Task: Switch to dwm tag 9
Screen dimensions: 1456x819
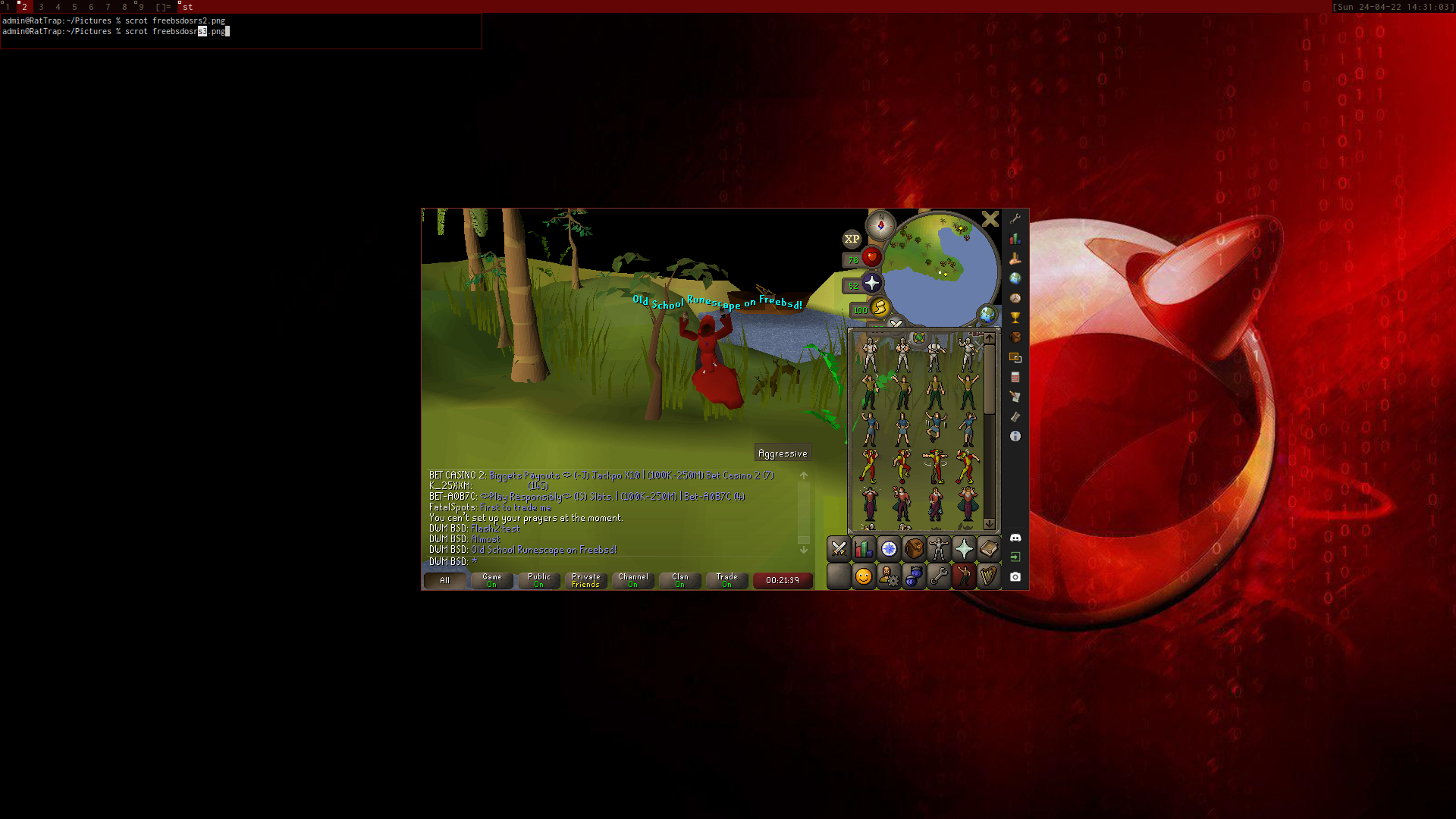Action: [141, 7]
